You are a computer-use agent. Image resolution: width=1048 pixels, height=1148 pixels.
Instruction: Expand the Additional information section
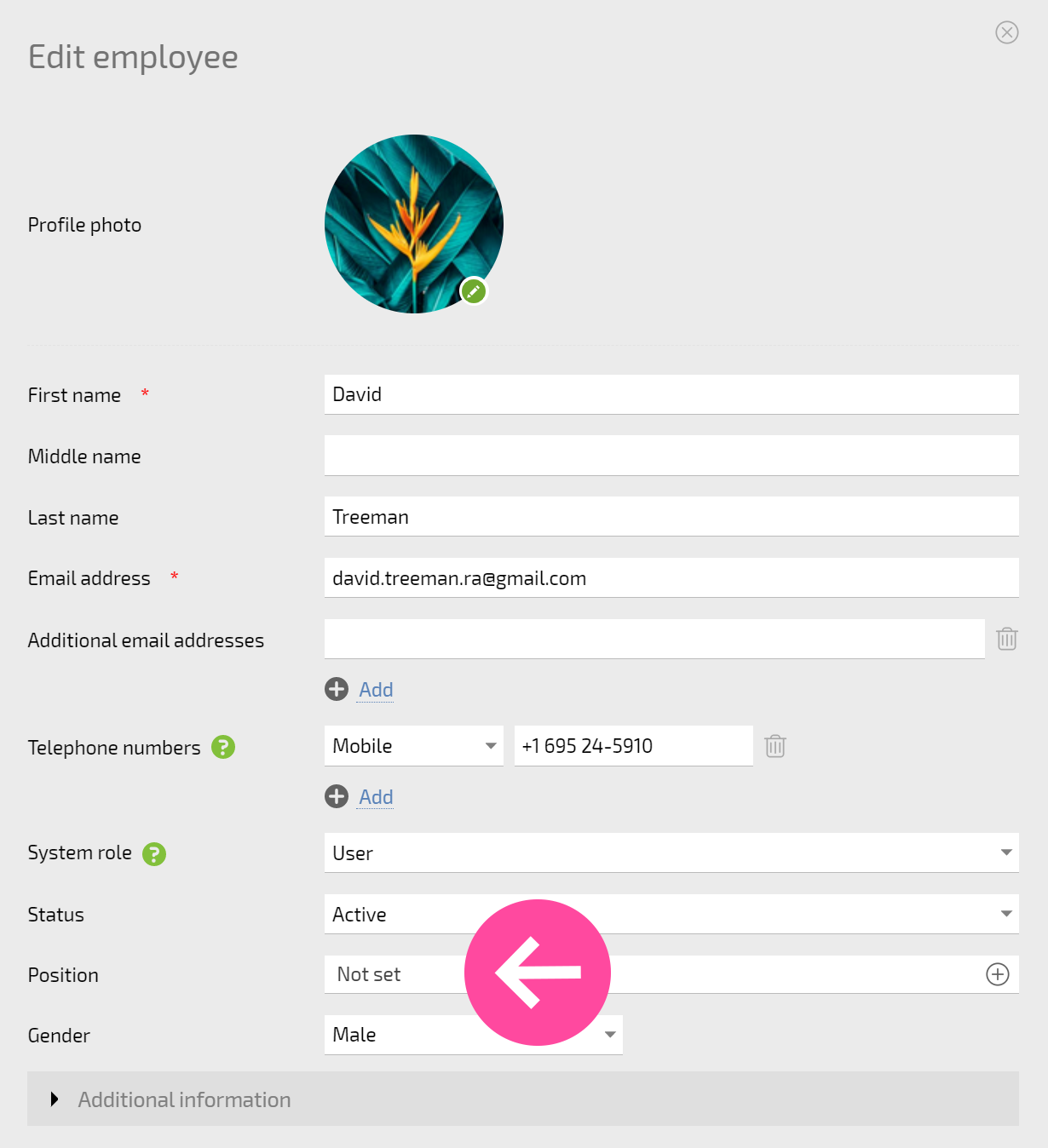[523, 1099]
